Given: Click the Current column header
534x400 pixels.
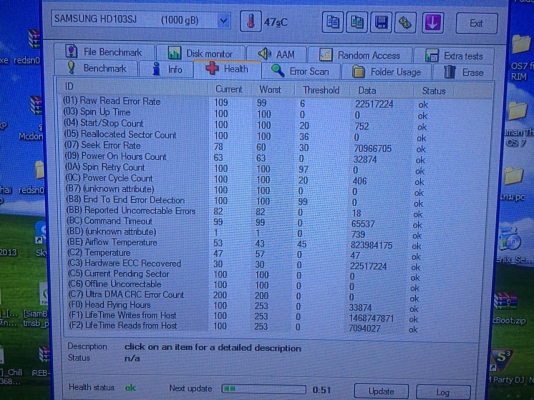Looking at the screenshot, I should coord(229,90).
